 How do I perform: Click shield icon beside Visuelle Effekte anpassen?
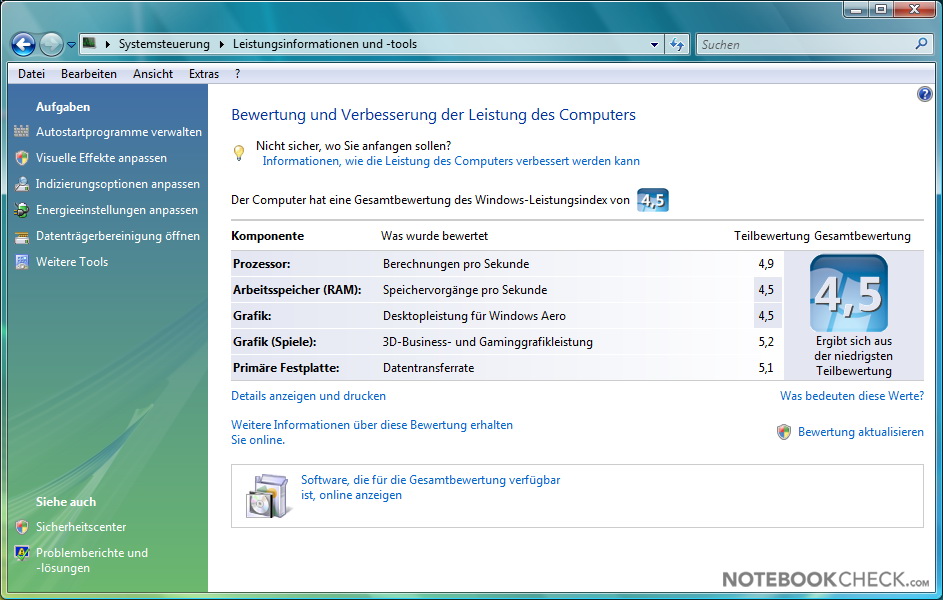22,158
